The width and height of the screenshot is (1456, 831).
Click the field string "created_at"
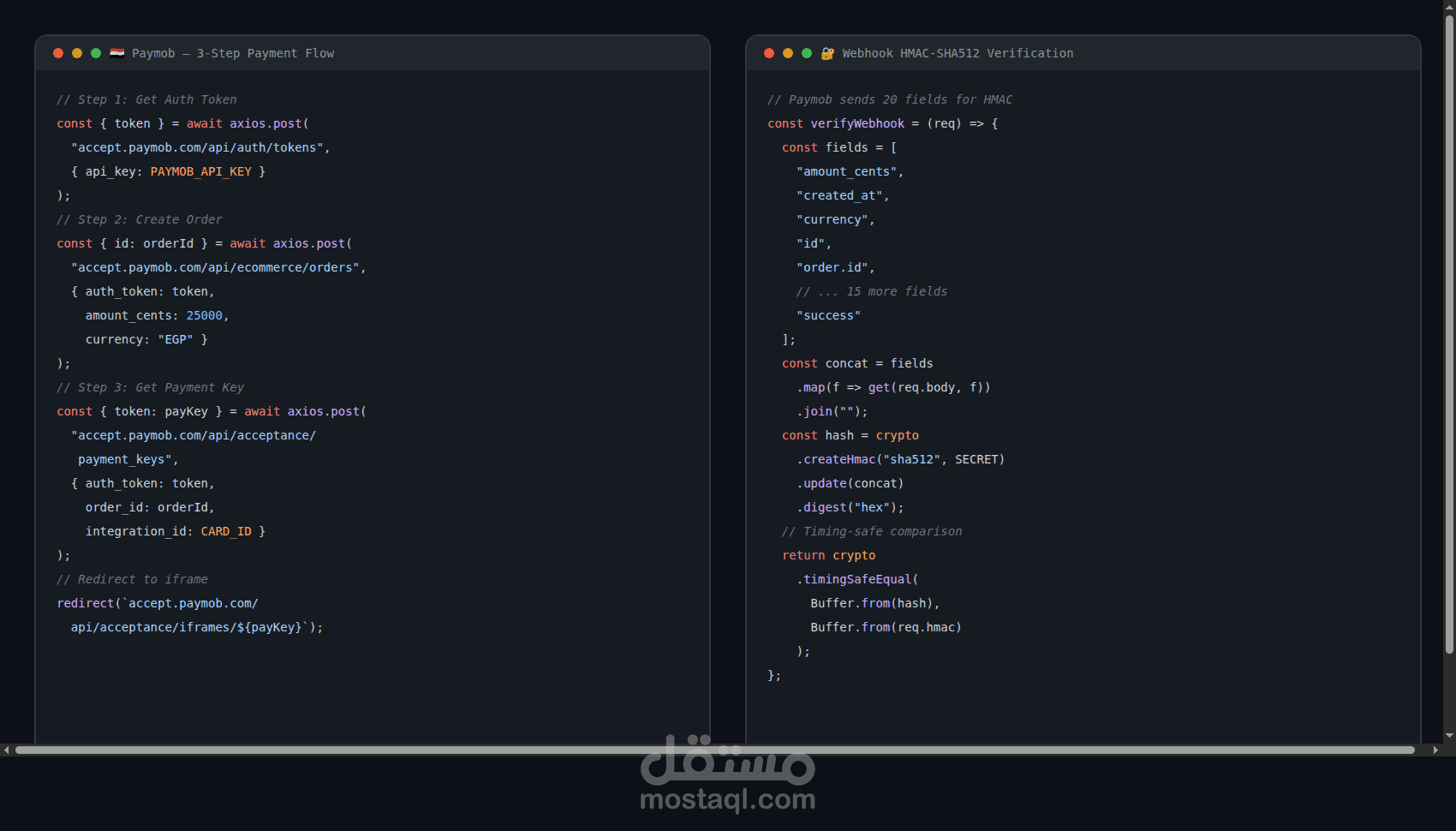pyautogui.click(x=839, y=195)
